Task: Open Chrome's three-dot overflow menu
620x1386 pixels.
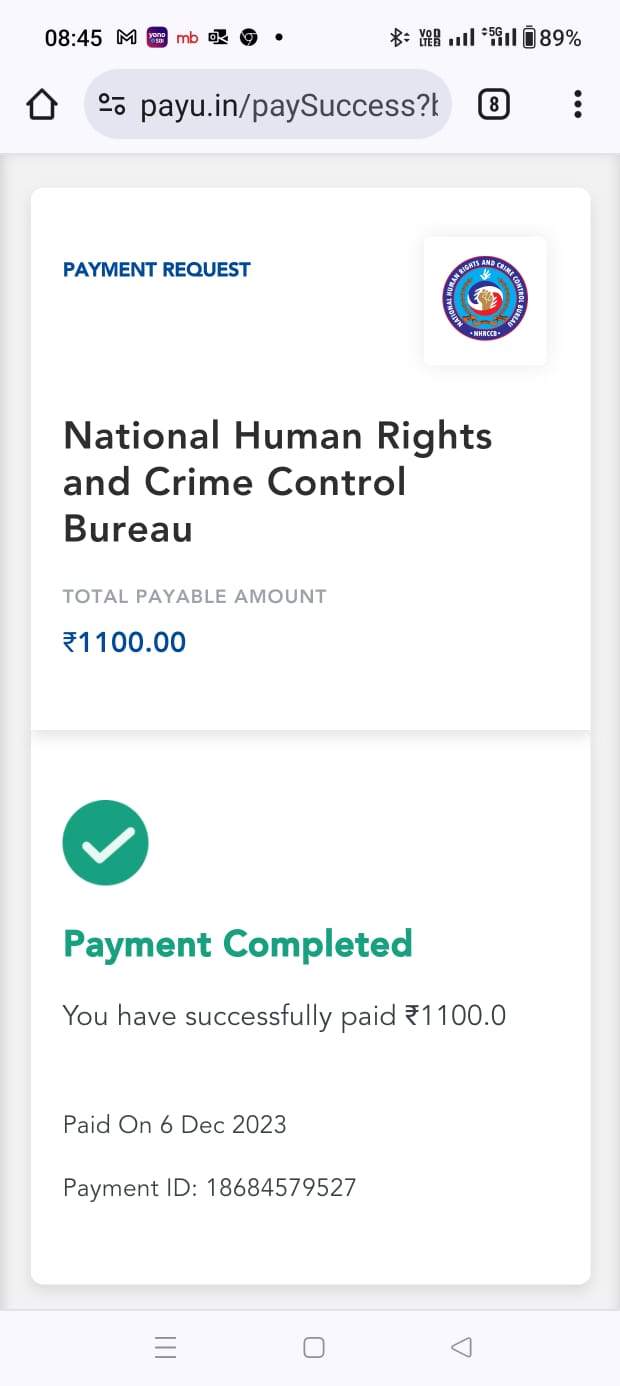Action: point(577,104)
